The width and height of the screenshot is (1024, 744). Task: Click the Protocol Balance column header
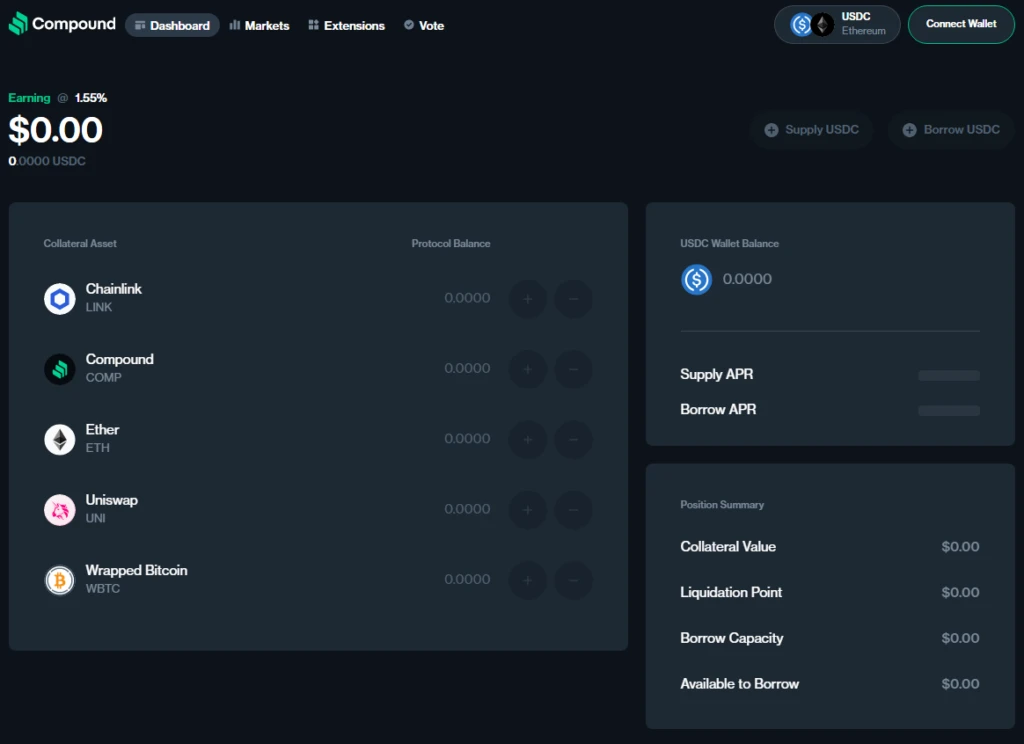[451, 244]
